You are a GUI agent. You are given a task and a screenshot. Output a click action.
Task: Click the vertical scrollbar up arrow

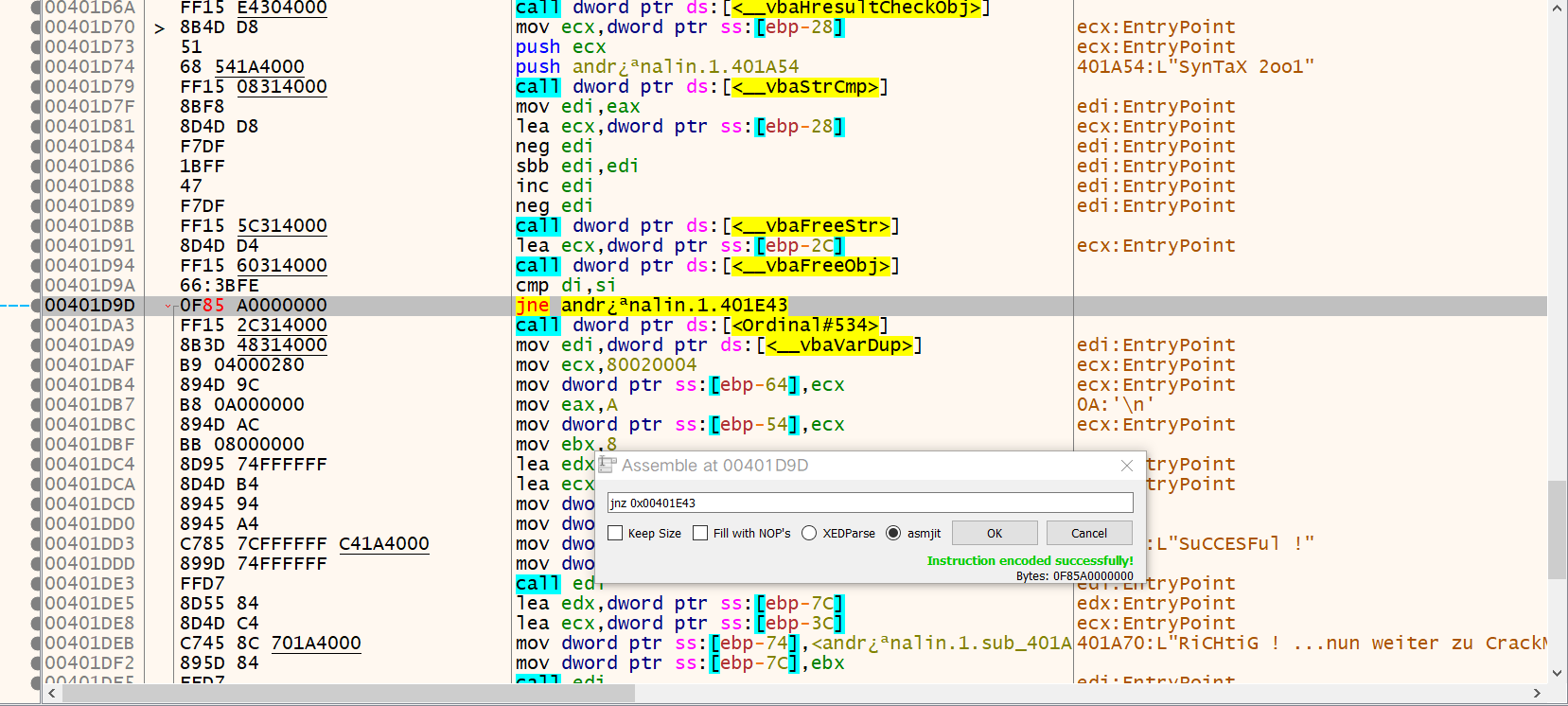(x=1558, y=9)
